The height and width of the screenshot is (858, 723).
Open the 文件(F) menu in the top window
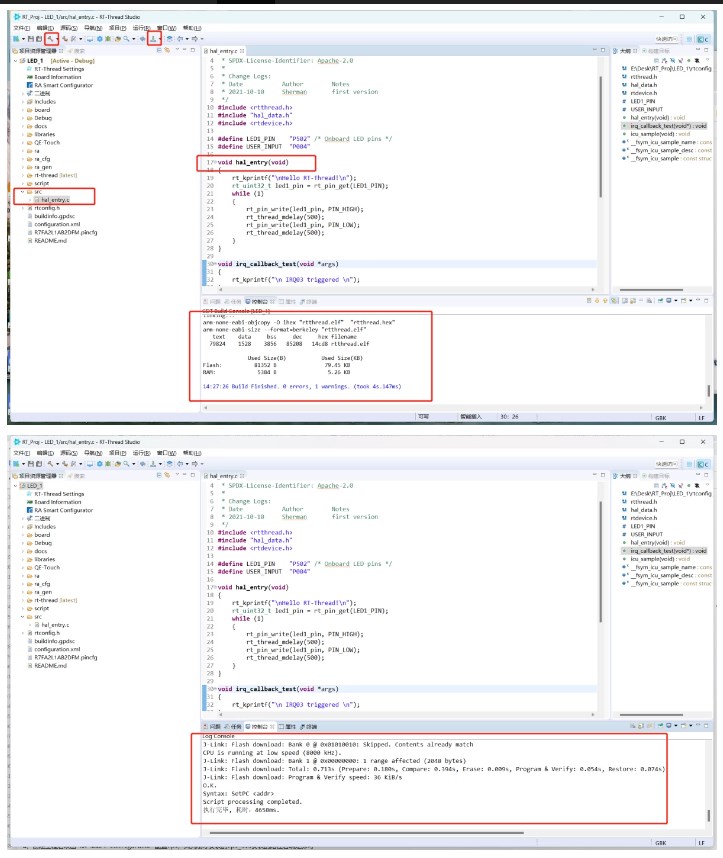pos(22,28)
